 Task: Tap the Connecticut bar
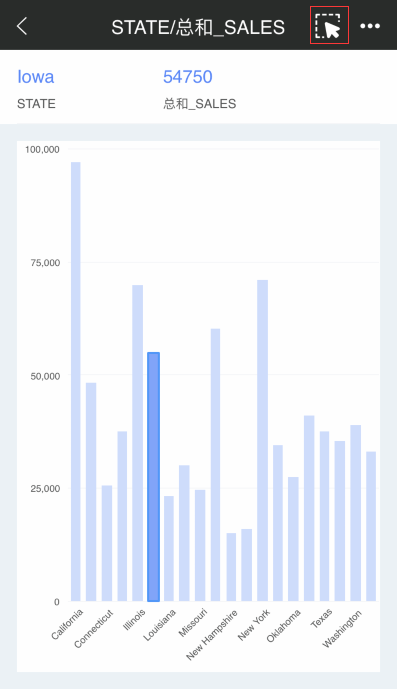[x=107, y=543]
